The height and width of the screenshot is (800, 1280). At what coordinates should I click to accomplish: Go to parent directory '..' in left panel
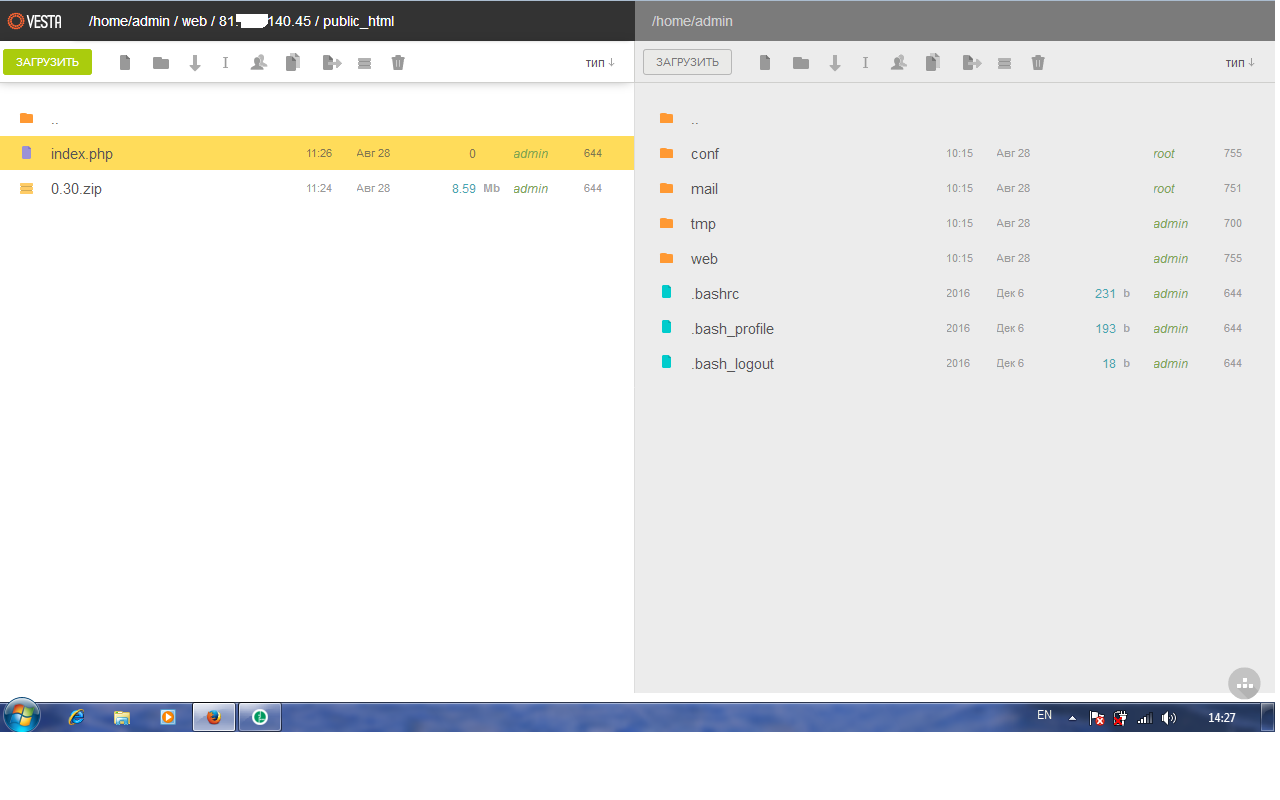(55, 119)
